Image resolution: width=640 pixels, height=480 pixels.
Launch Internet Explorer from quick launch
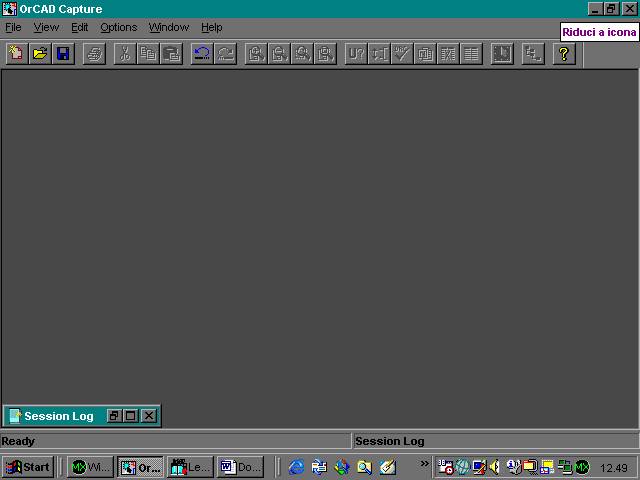(x=296, y=467)
